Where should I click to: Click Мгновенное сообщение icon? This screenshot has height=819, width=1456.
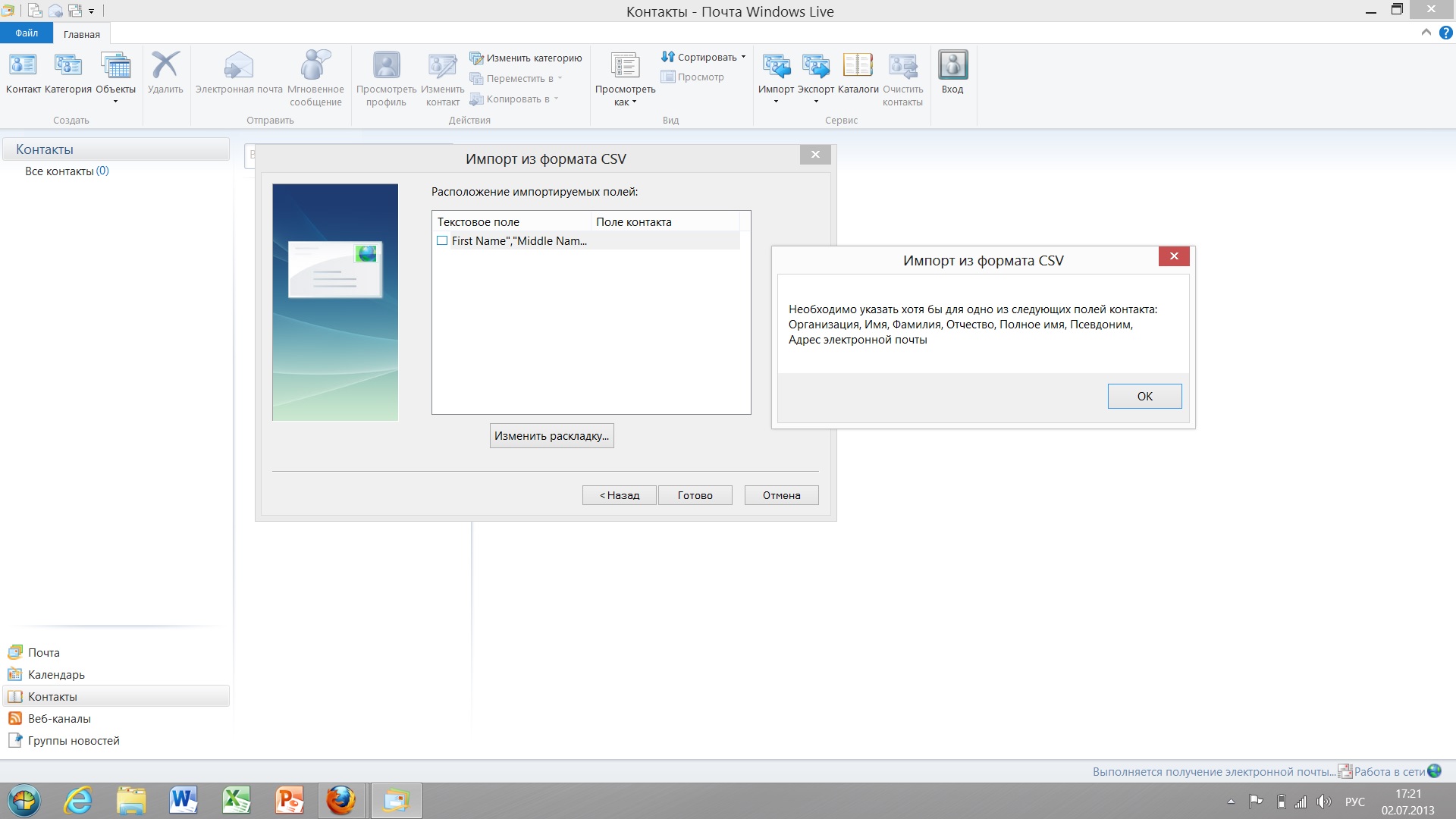pos(315,78)
